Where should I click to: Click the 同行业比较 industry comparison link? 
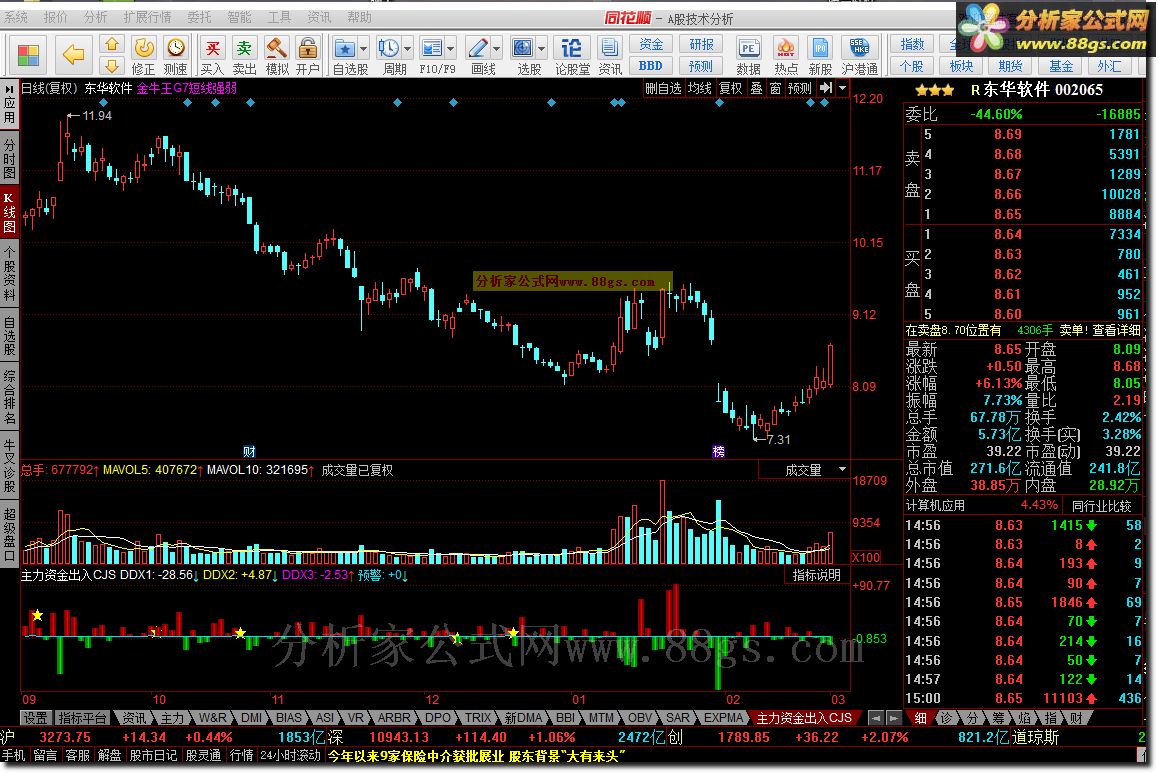(x=1101, y=506)
